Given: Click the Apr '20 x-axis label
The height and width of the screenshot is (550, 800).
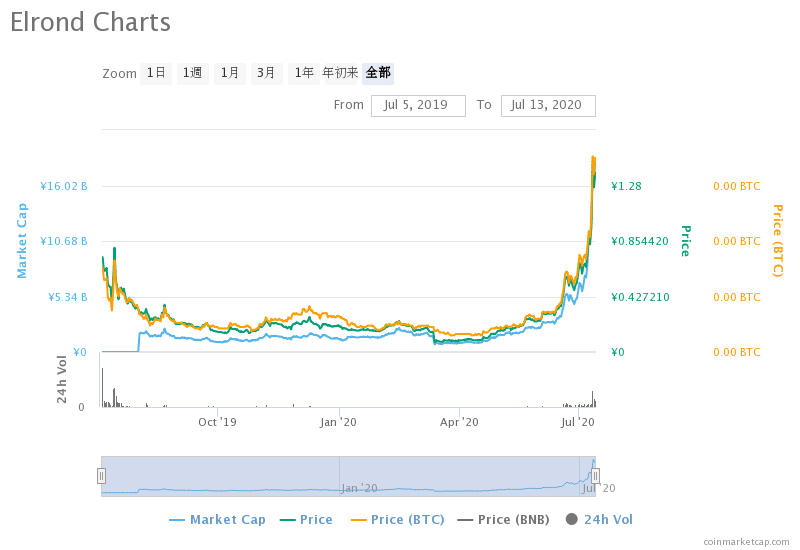Looking at the screenshot, I should [x=459, y=422].
